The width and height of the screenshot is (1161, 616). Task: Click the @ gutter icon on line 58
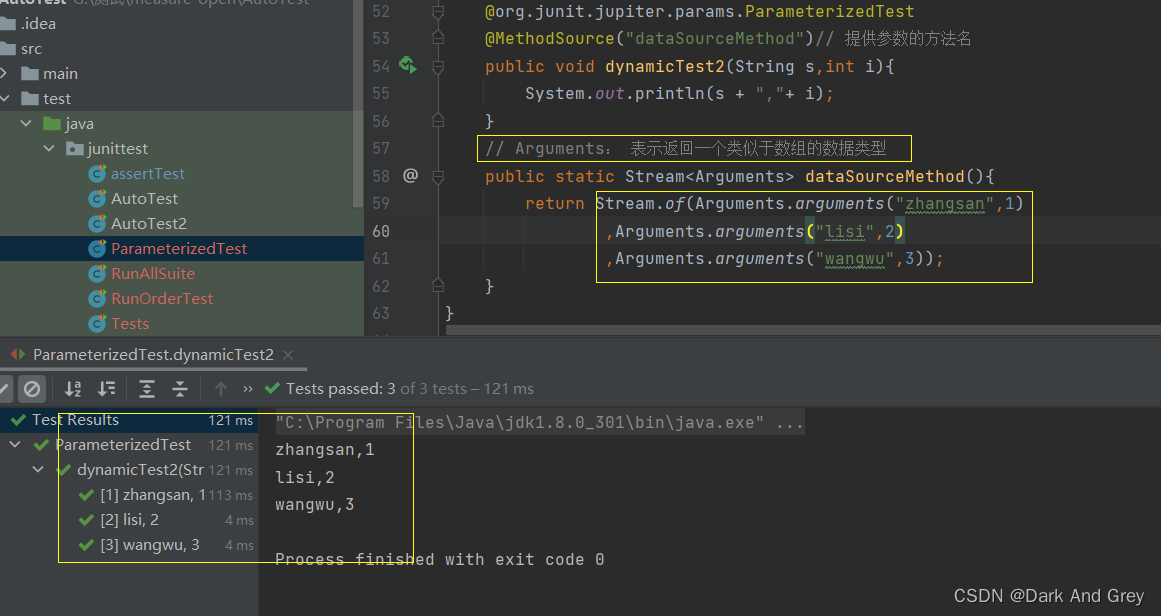tap(410, 175)
